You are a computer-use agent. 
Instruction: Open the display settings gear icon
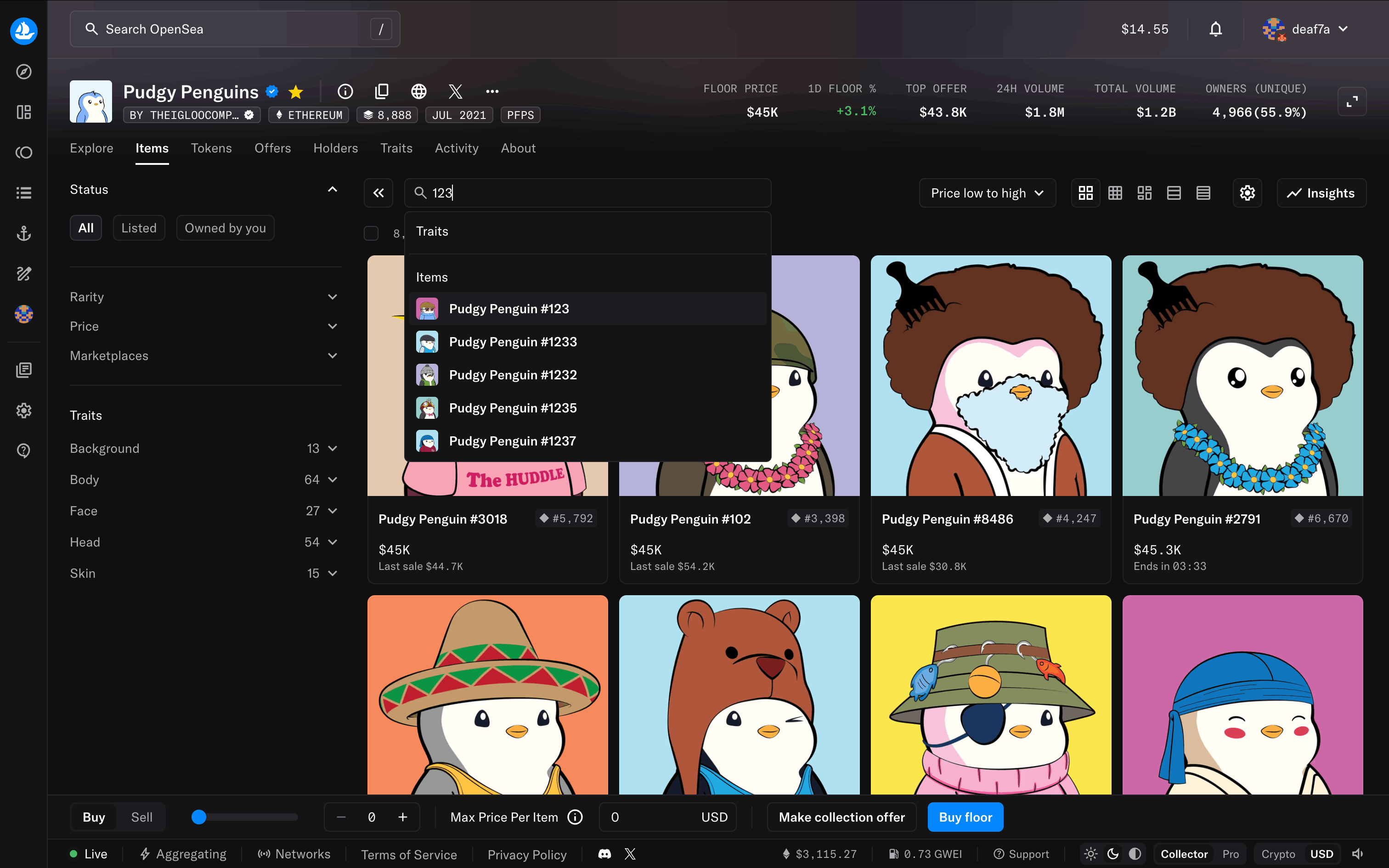click(x=1247, y=193)
